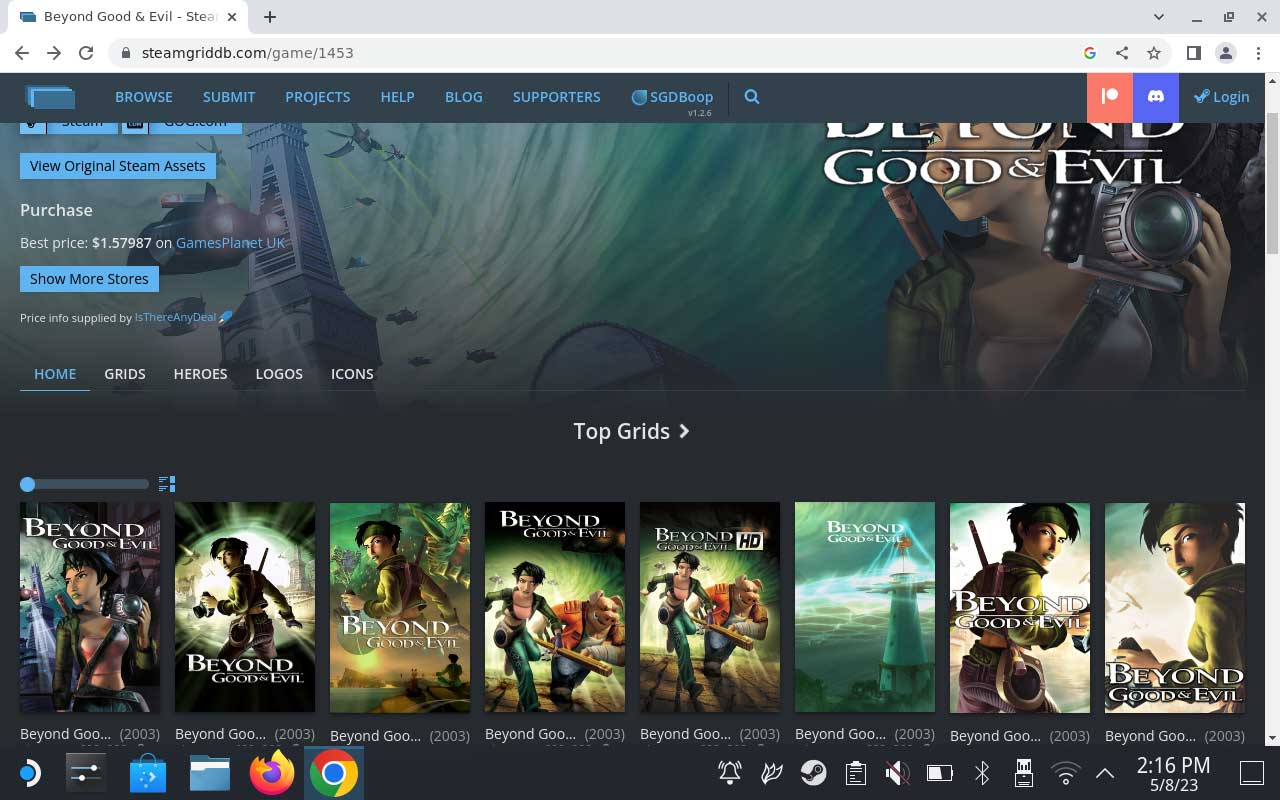Image resolution: width=1280 pixels, height=800 pixels.
Task: Open Firefox from the taskbar
Action: [272, 773]
